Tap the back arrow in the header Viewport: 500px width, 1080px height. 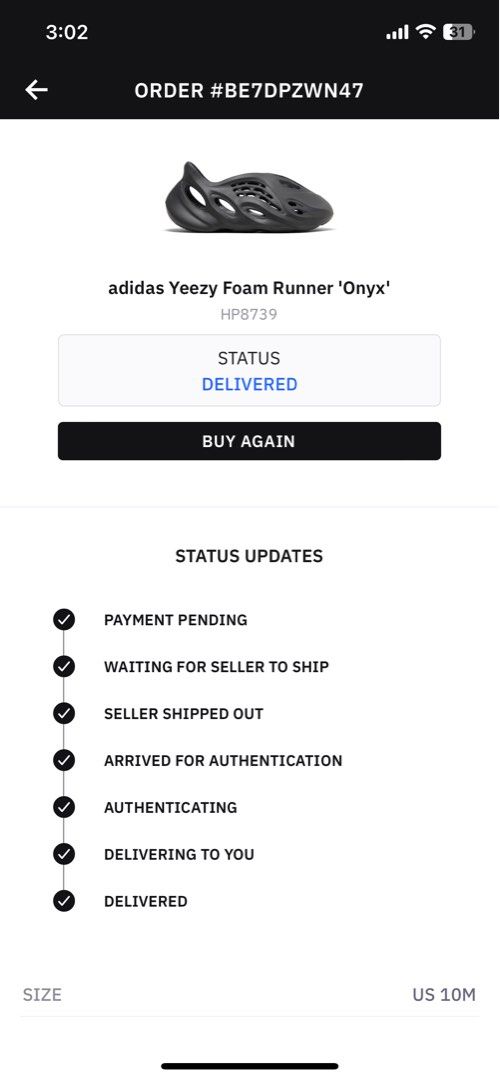tap(37, 90)
